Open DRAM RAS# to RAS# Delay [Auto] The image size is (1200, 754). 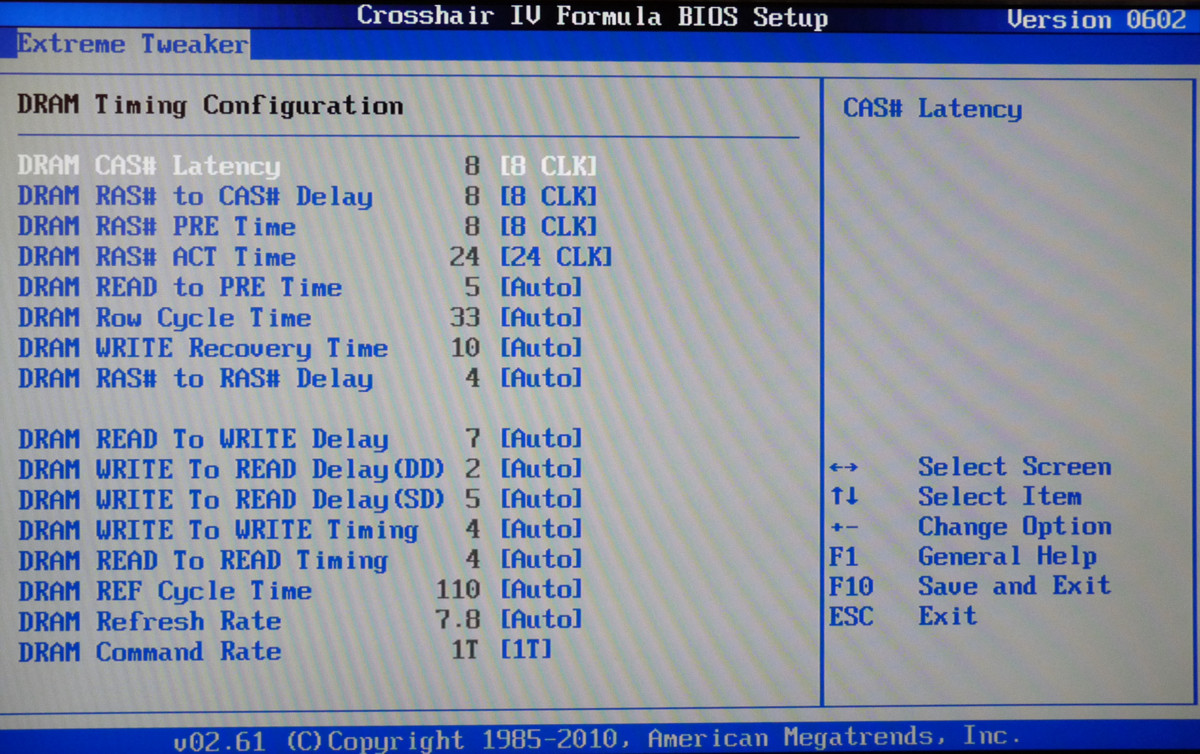pyautogui.click(x=541, y=378)
